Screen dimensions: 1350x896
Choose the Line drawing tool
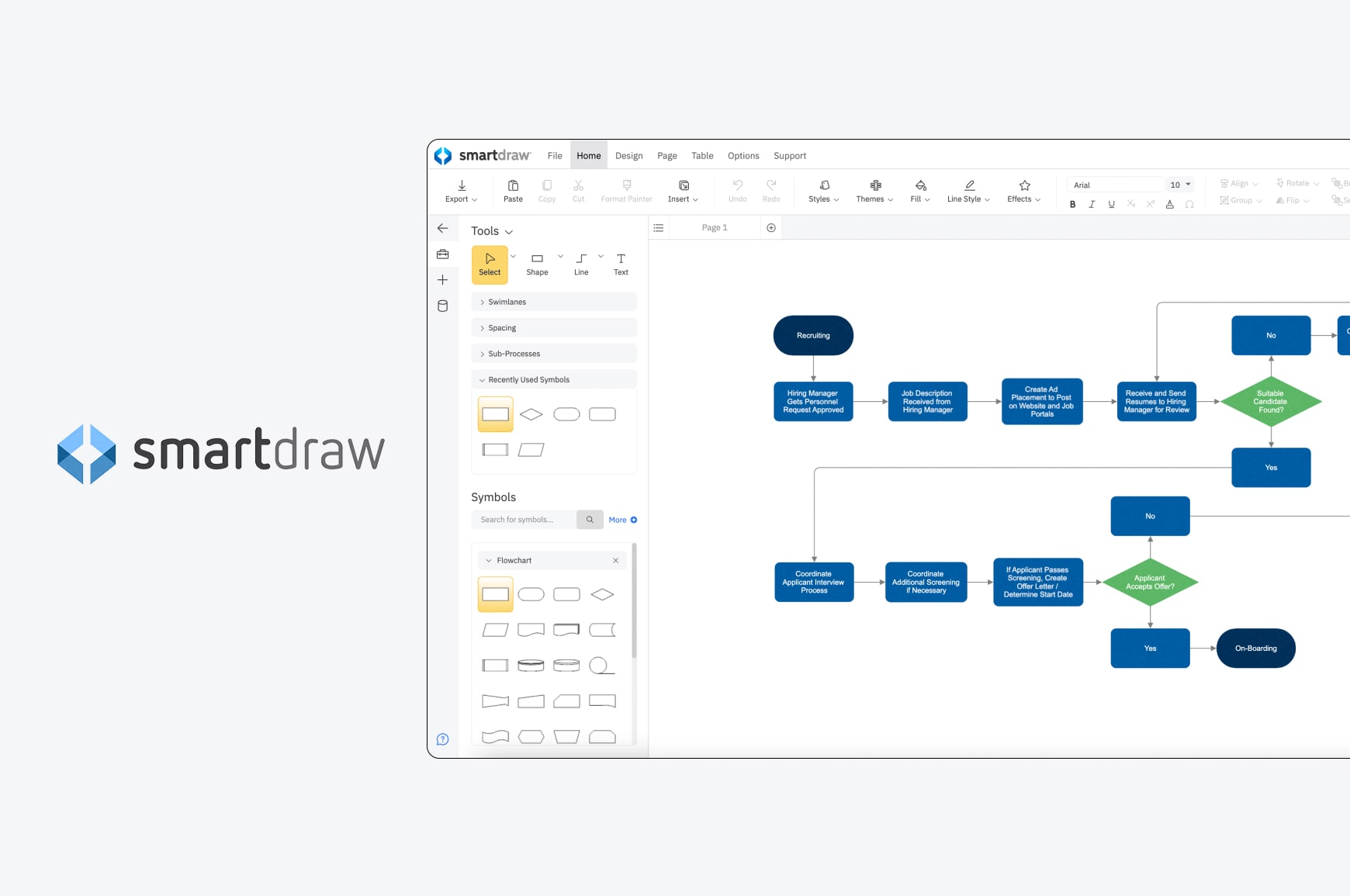coord(581,259)
